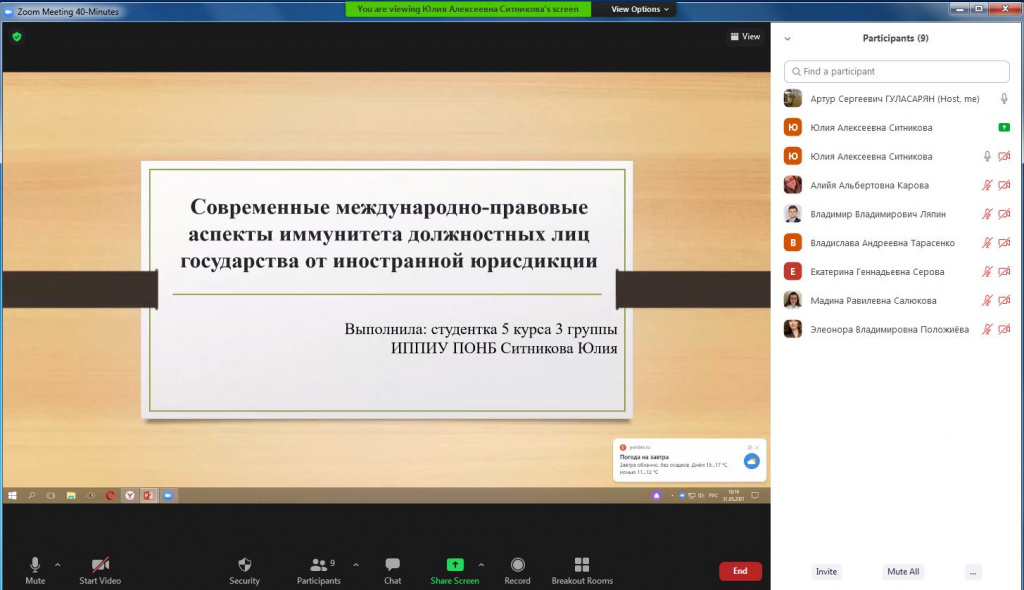Select participant Элеонора Владимировна Положиёва by name
The image size is (1024, 590).
889,329
